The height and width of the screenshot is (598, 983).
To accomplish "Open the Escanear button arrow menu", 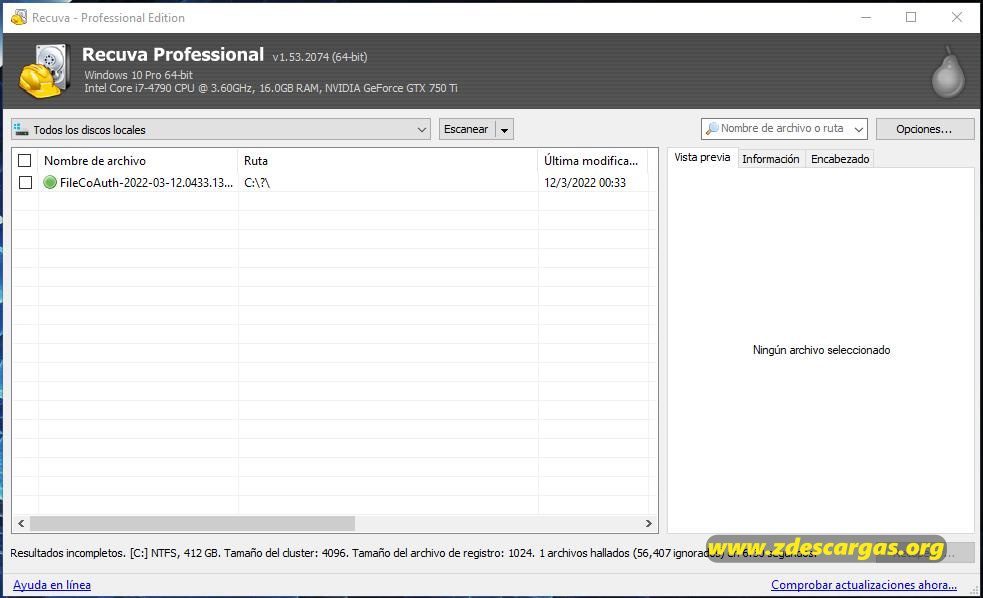I will click(x=505, y=130).
